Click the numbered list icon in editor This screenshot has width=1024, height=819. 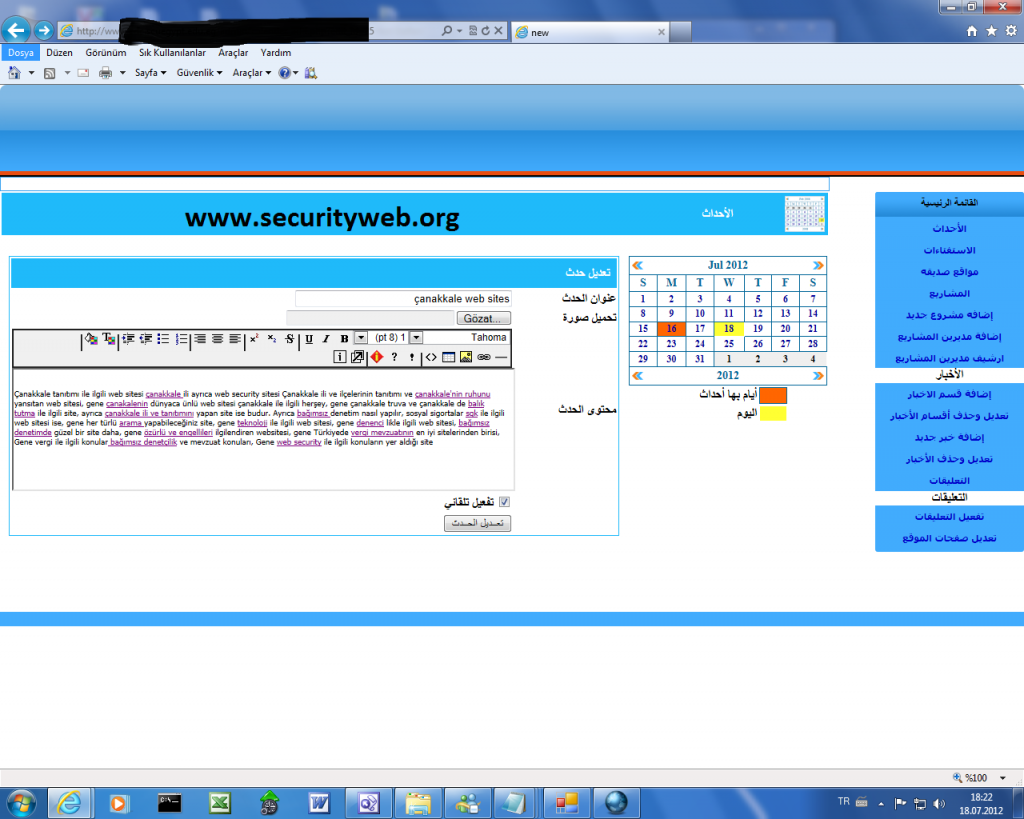(x=182, y=338)
